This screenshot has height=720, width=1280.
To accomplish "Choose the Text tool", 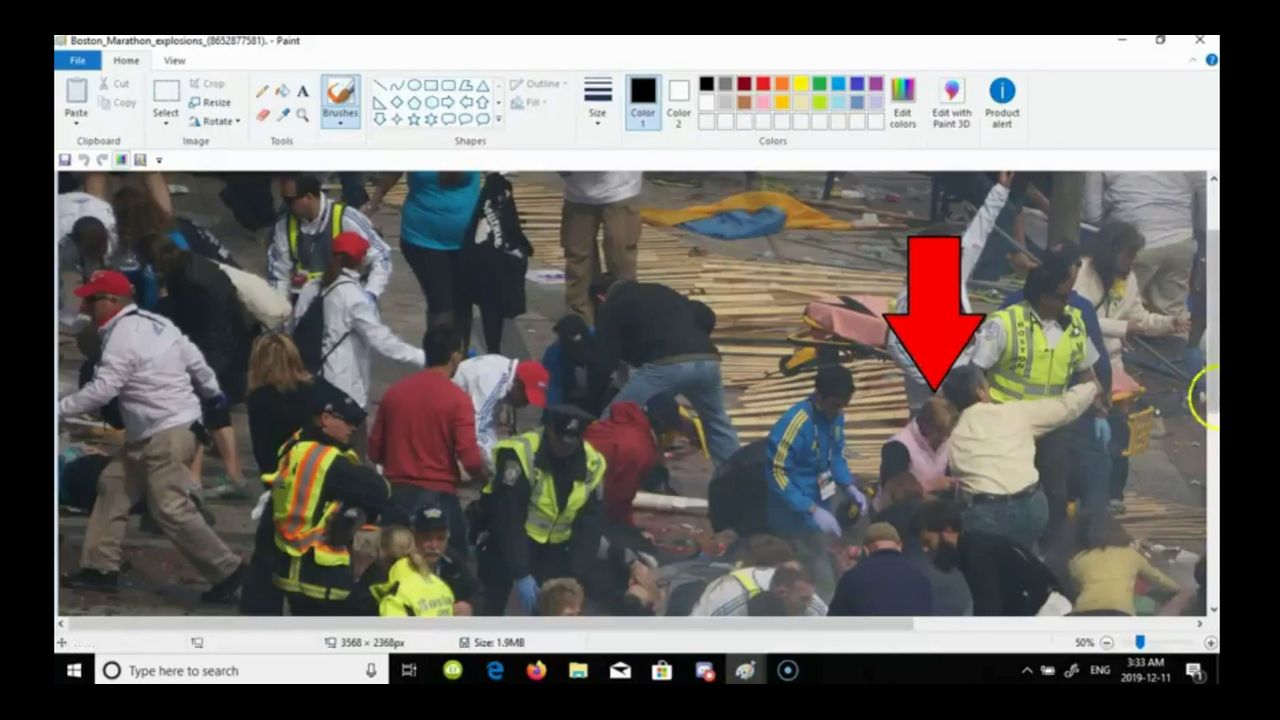I will 303,91.
